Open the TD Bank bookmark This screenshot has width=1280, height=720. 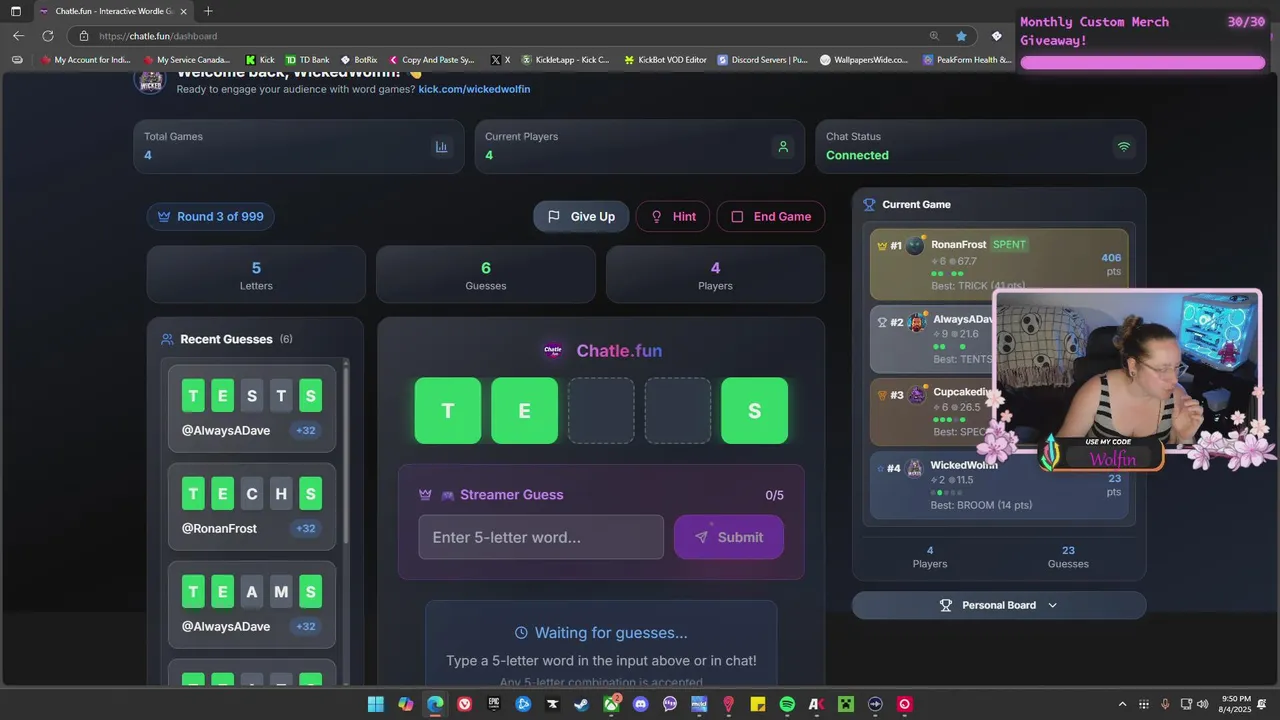[x=307, y=60]
